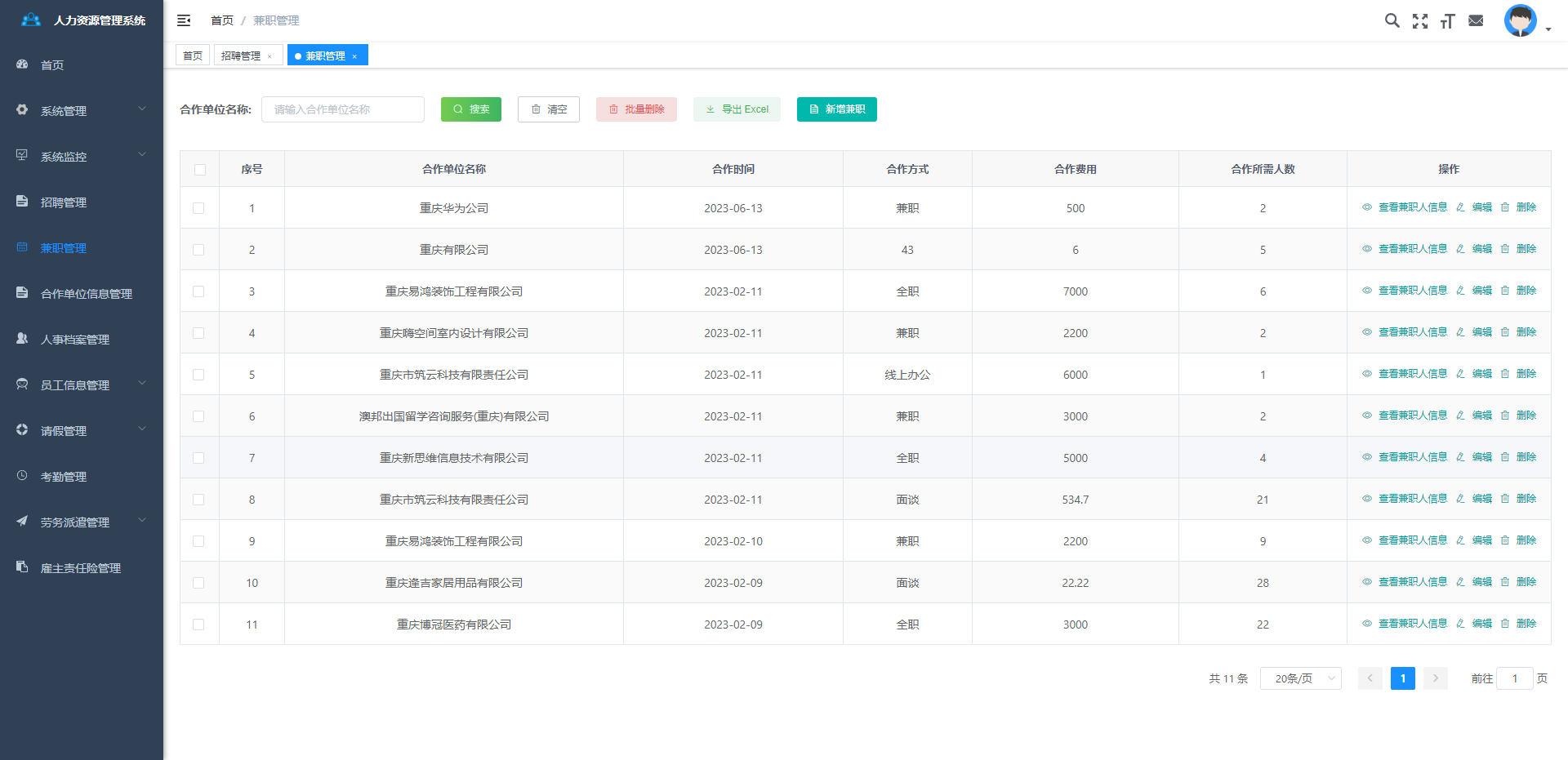Close the 兼职管理 tab with its x
This screenshot has height=760, width=1568.
click(x=354, y=56)
